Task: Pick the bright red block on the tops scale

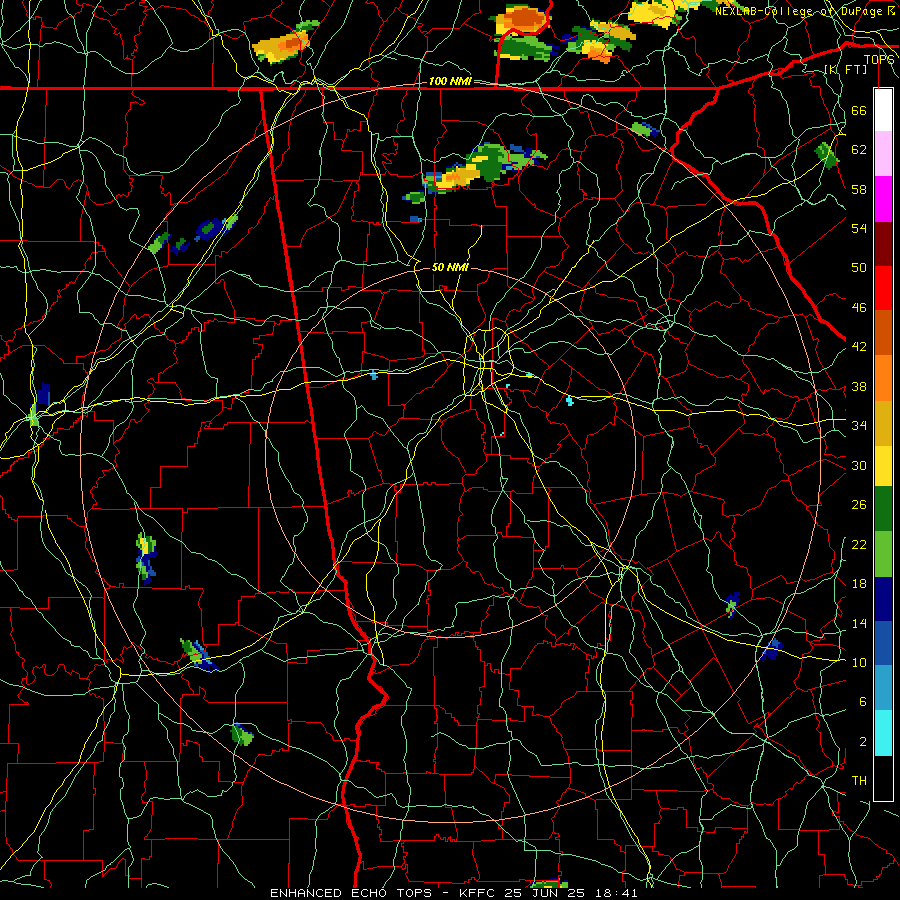Action: pyautogui.click(x=883, y=288)
